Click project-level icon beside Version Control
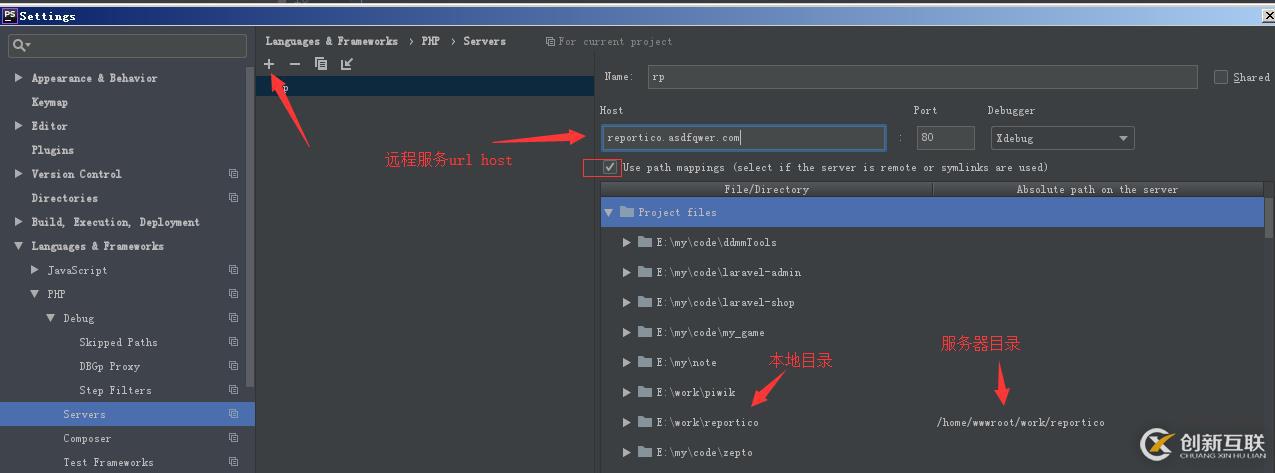Screen dimensions: 1275x473 pos(233,174)
